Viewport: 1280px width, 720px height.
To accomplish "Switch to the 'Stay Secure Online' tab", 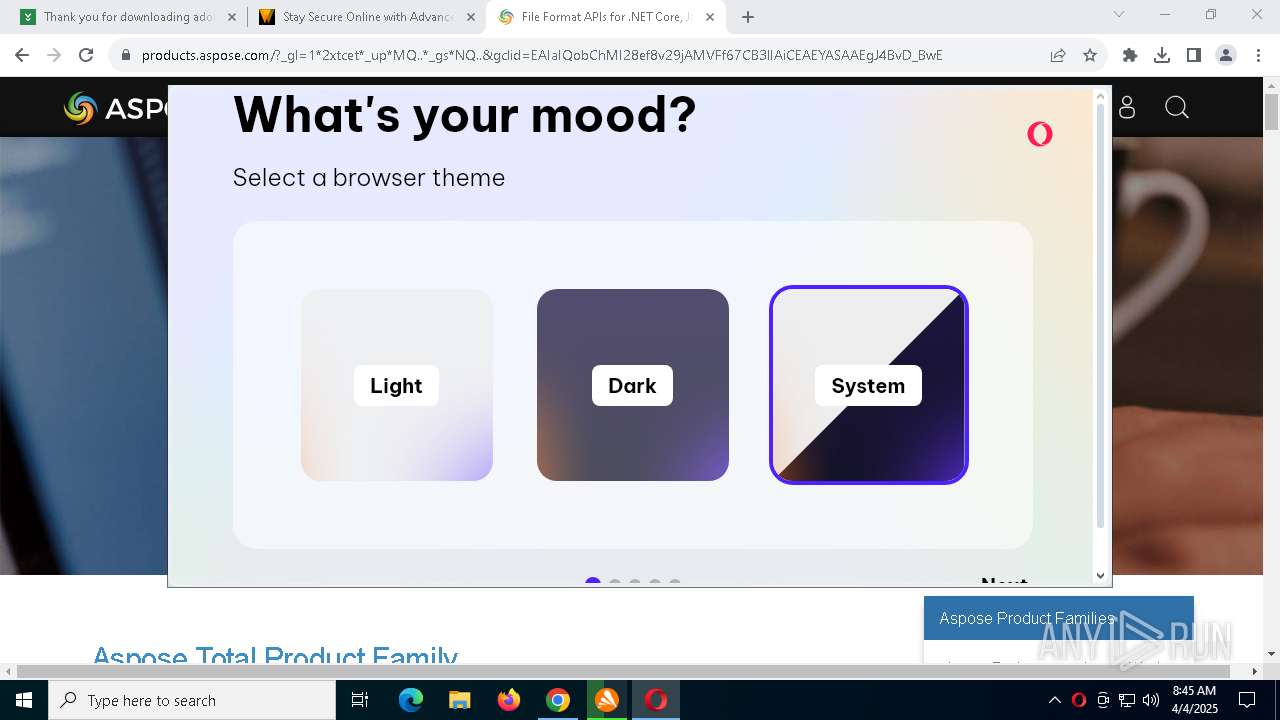I will pyautogui.click(x=366, y=17).
